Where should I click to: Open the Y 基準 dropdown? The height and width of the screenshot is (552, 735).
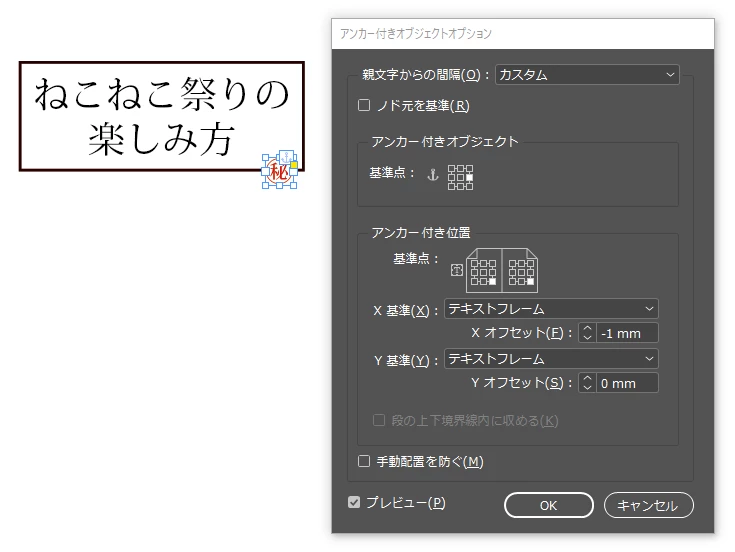(551, 359)
